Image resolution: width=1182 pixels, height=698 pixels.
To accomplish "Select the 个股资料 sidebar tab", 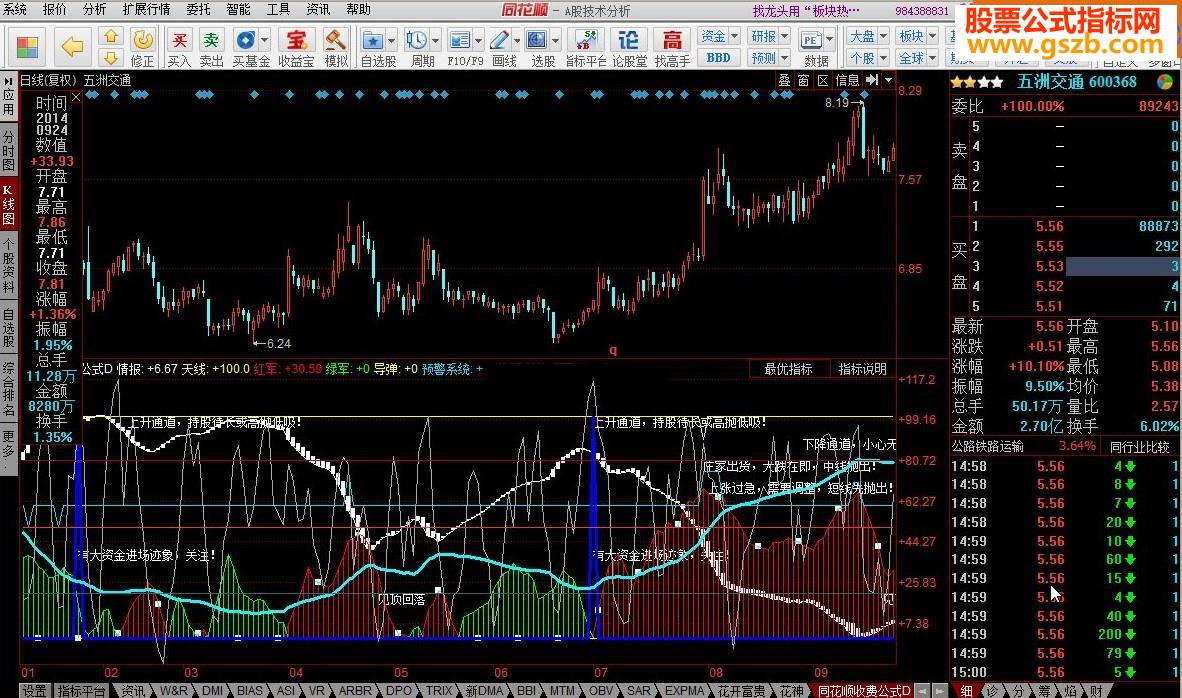I will (x=8, y=265).
